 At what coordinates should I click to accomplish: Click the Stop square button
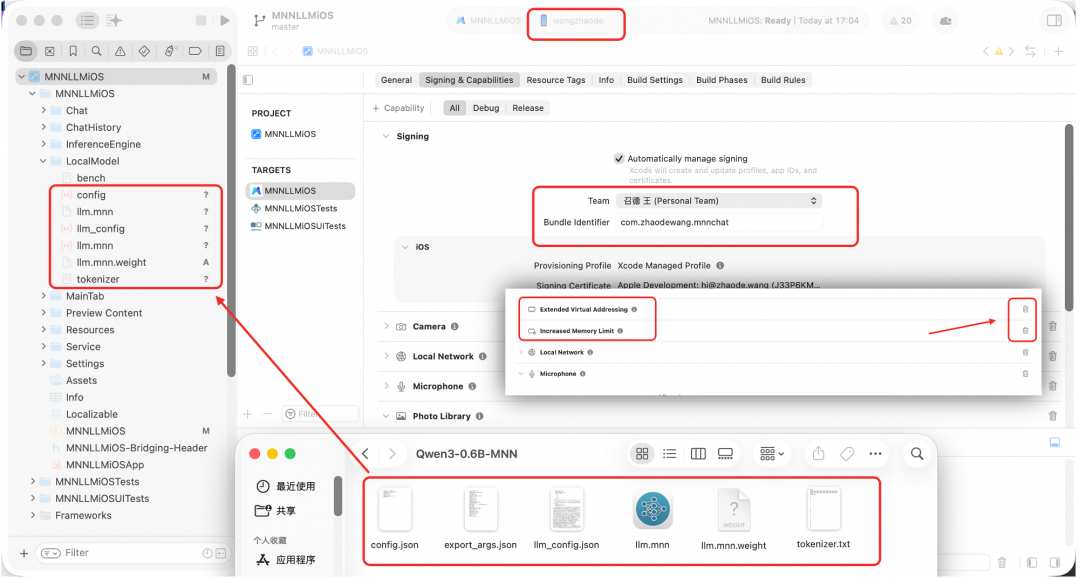coord(201,21)
